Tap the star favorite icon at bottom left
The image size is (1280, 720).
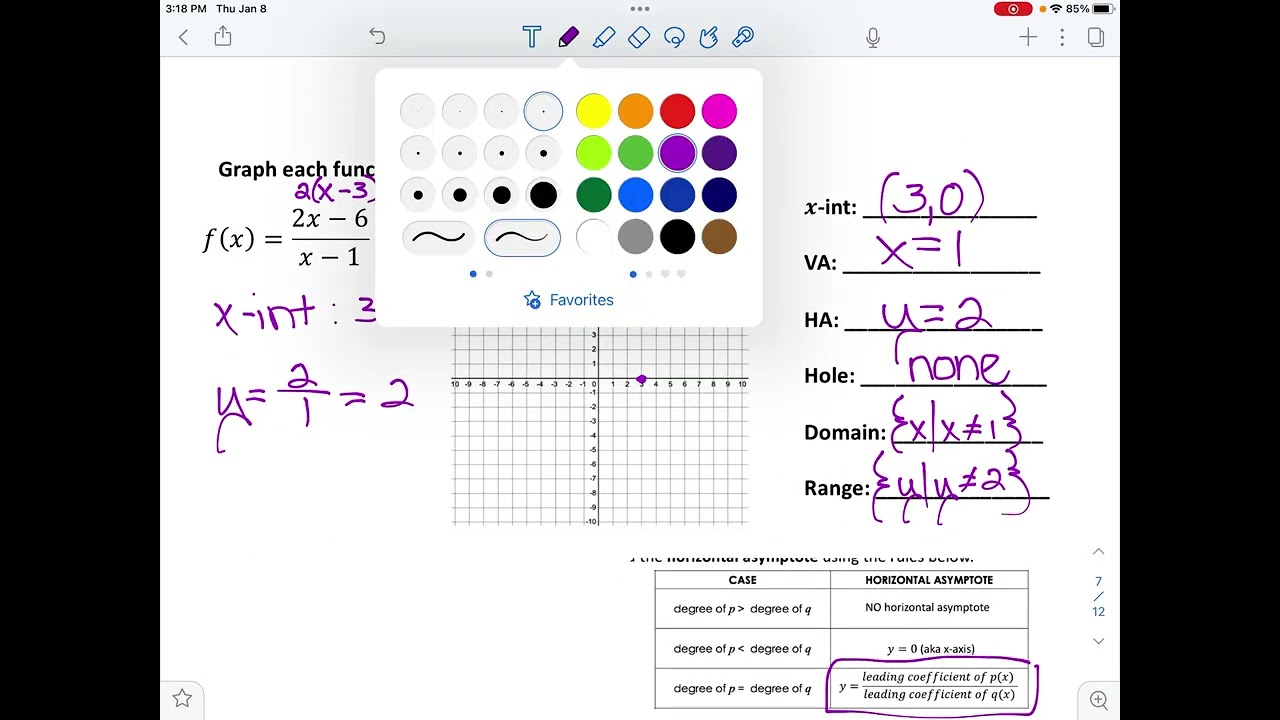[182, 698]
